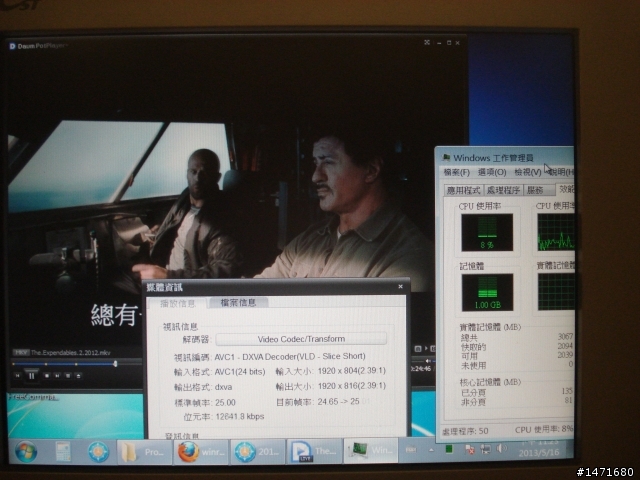The height and width of the screenshot is (480, 640).
Task: Click the output size 1920 x 816 value
Action: tap(351, 386)
